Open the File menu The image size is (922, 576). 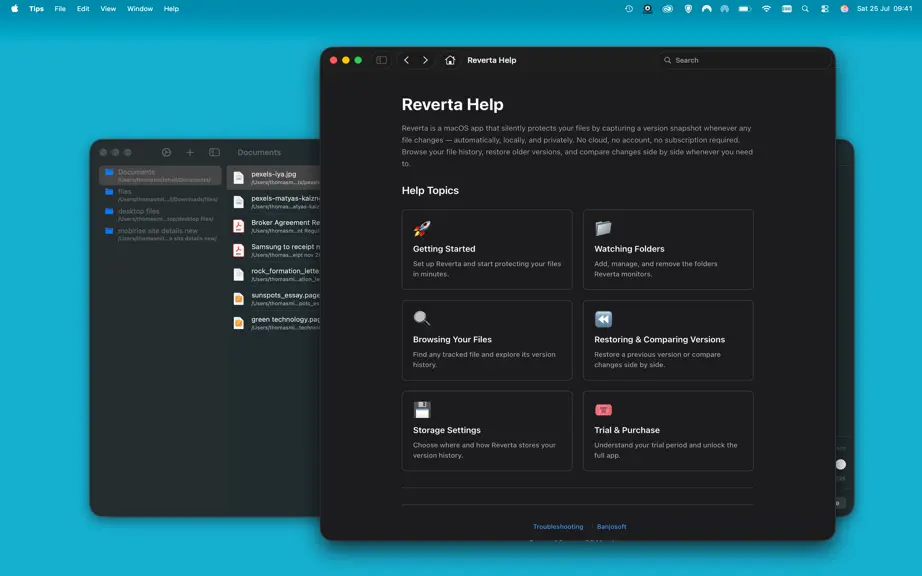coord(60,9)
